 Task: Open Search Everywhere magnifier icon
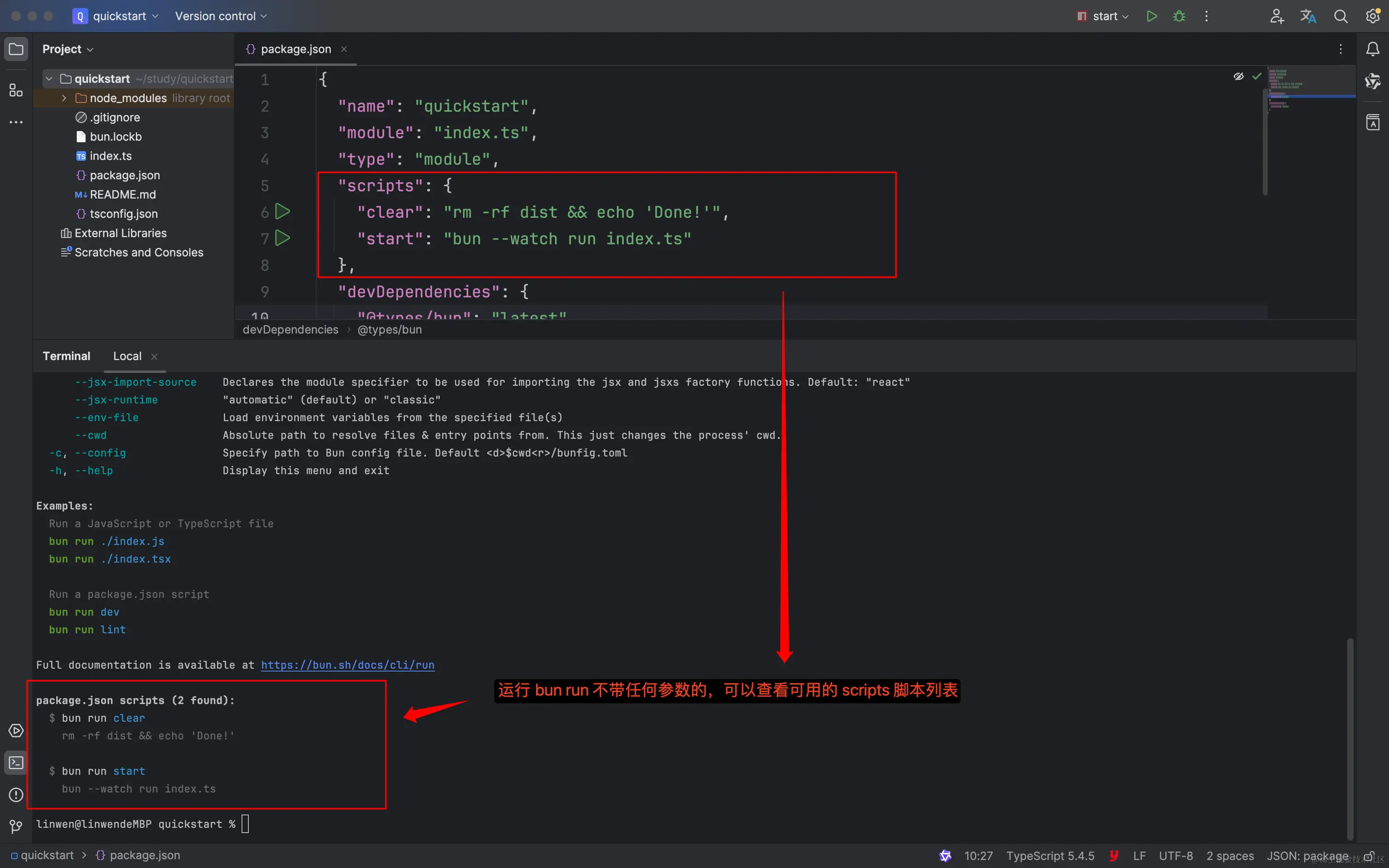(1341, 16)
